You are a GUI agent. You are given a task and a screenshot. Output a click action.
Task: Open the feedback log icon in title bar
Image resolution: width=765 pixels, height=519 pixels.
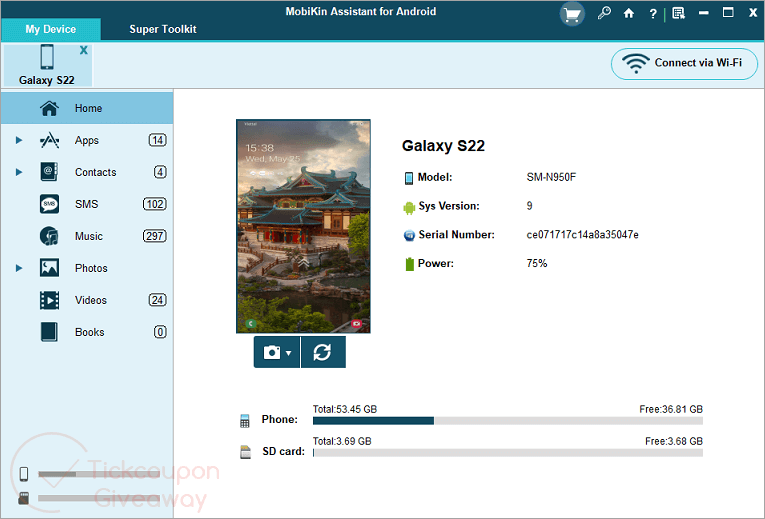click(x=678, y=14)
